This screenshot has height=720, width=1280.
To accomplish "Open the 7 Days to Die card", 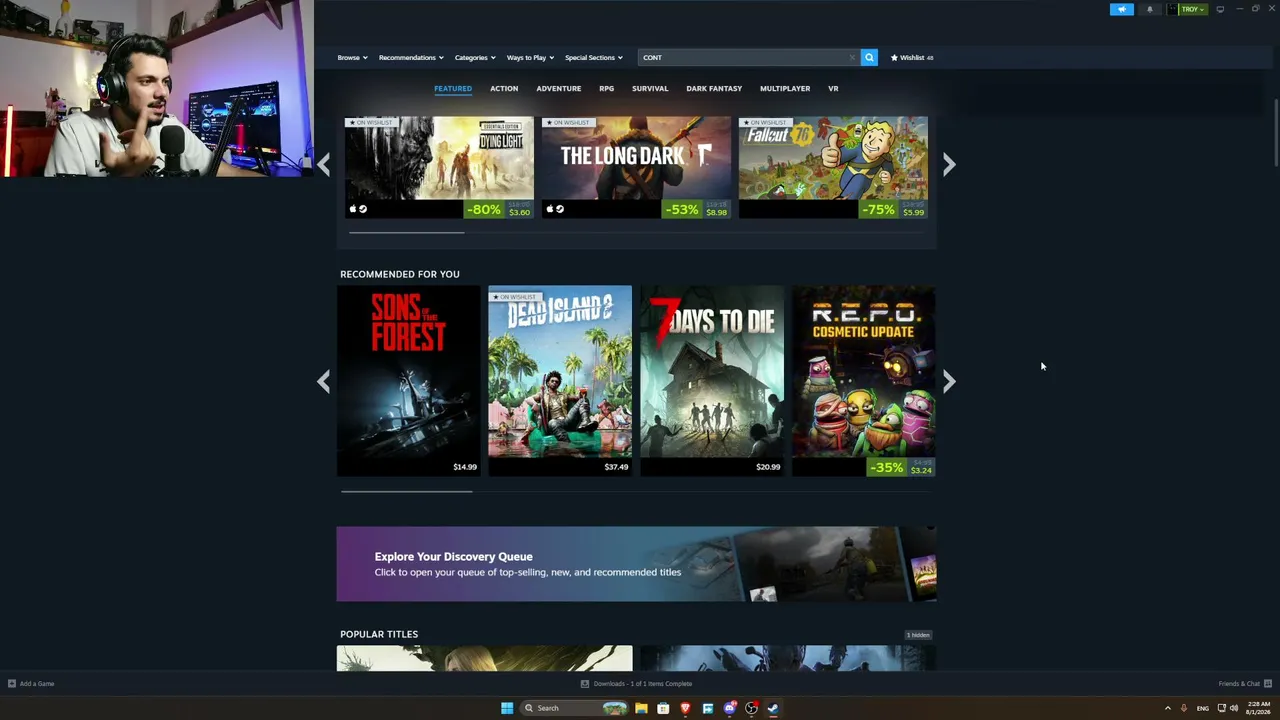I will coord(712,381).
